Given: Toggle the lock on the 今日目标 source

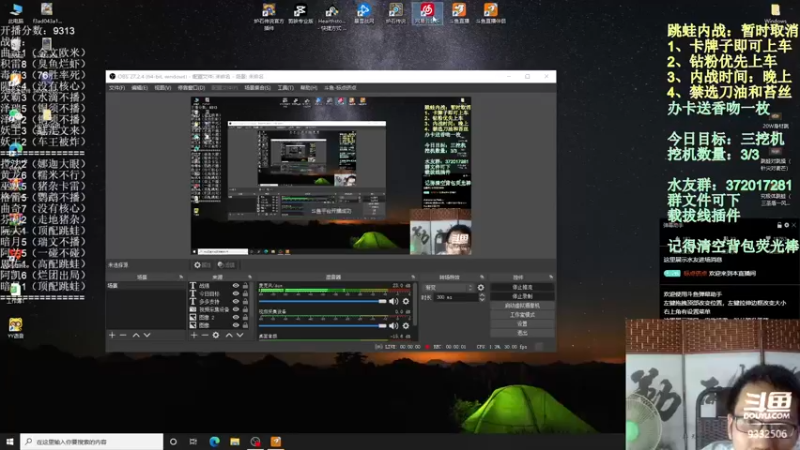Looking at the screenshot, I should click(x=245, y=293).
